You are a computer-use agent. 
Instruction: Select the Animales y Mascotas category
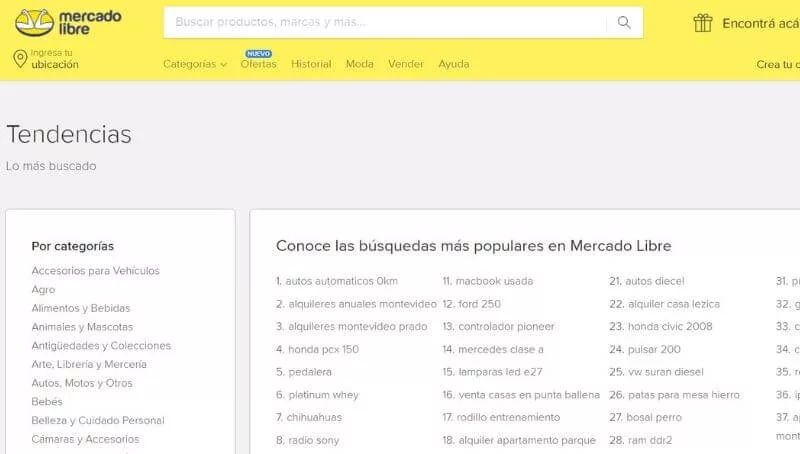click(x=82, y=327)
